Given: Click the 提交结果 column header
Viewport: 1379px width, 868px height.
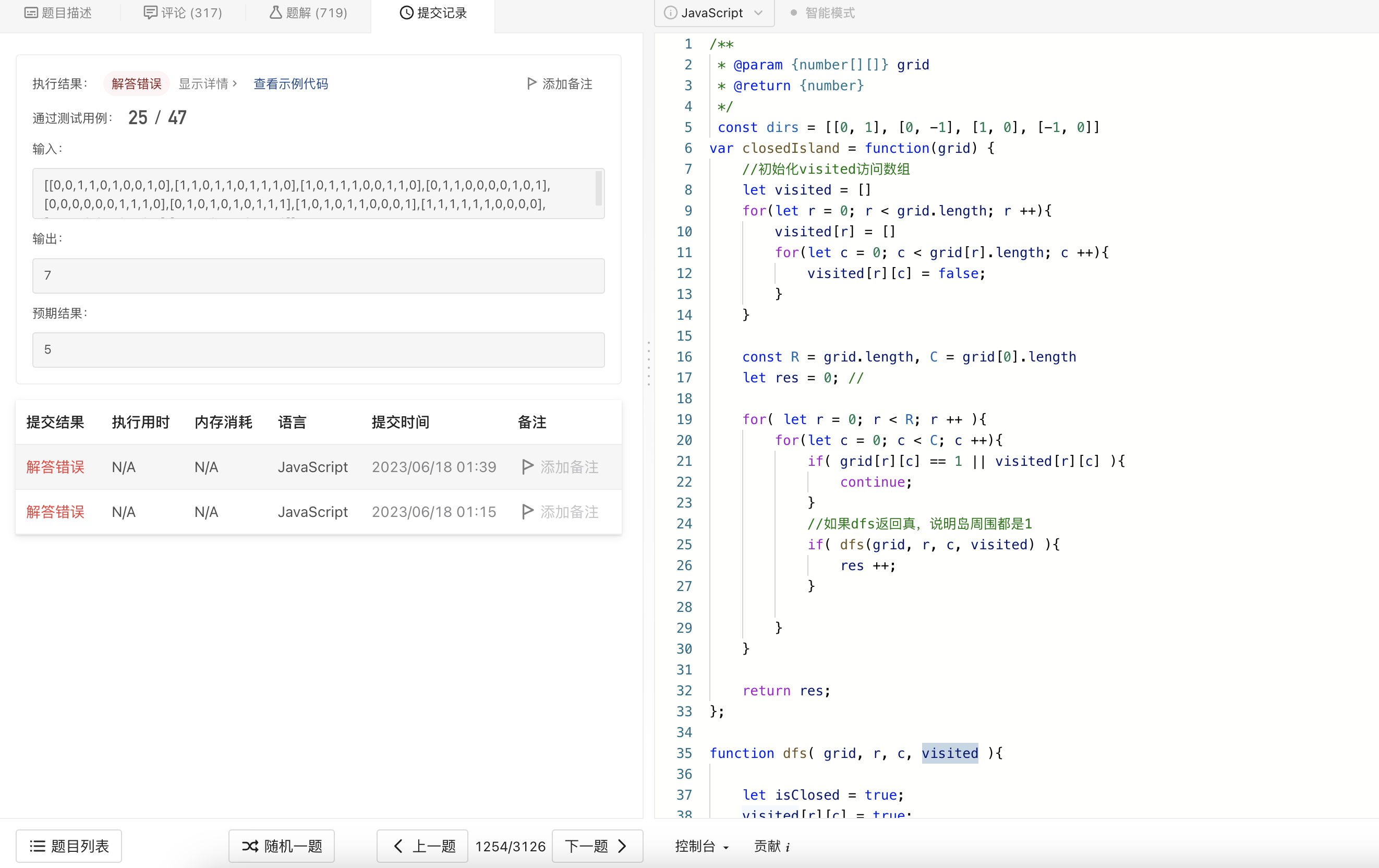Looking at the screenshot, I should [x=55, y=422].
